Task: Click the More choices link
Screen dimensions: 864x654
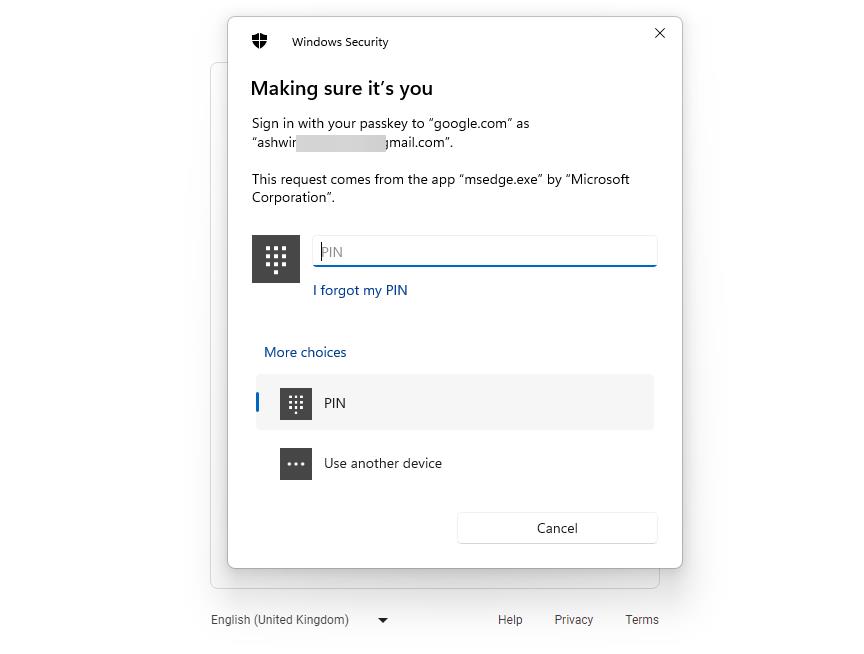Action: click(x=305, y=352)
